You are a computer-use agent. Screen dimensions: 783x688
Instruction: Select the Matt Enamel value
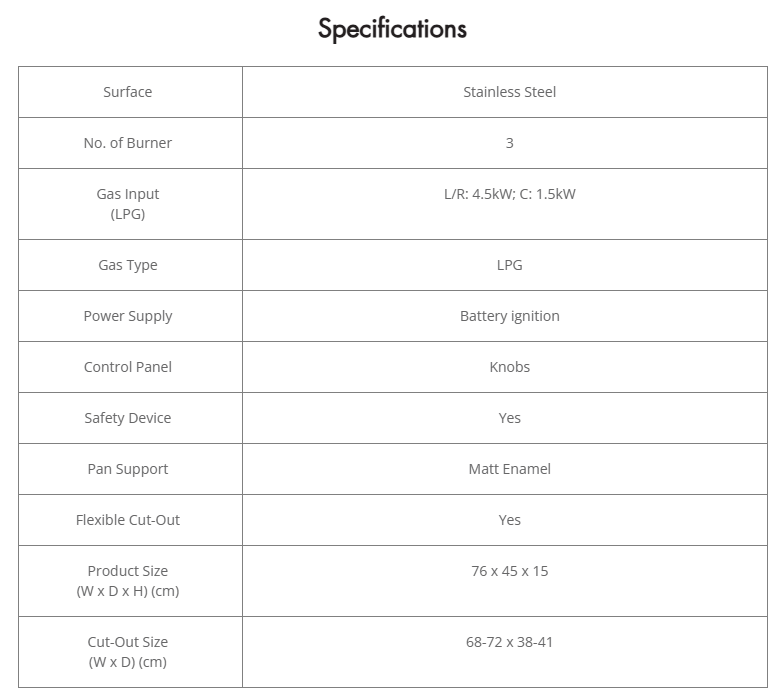coord(509,469)
